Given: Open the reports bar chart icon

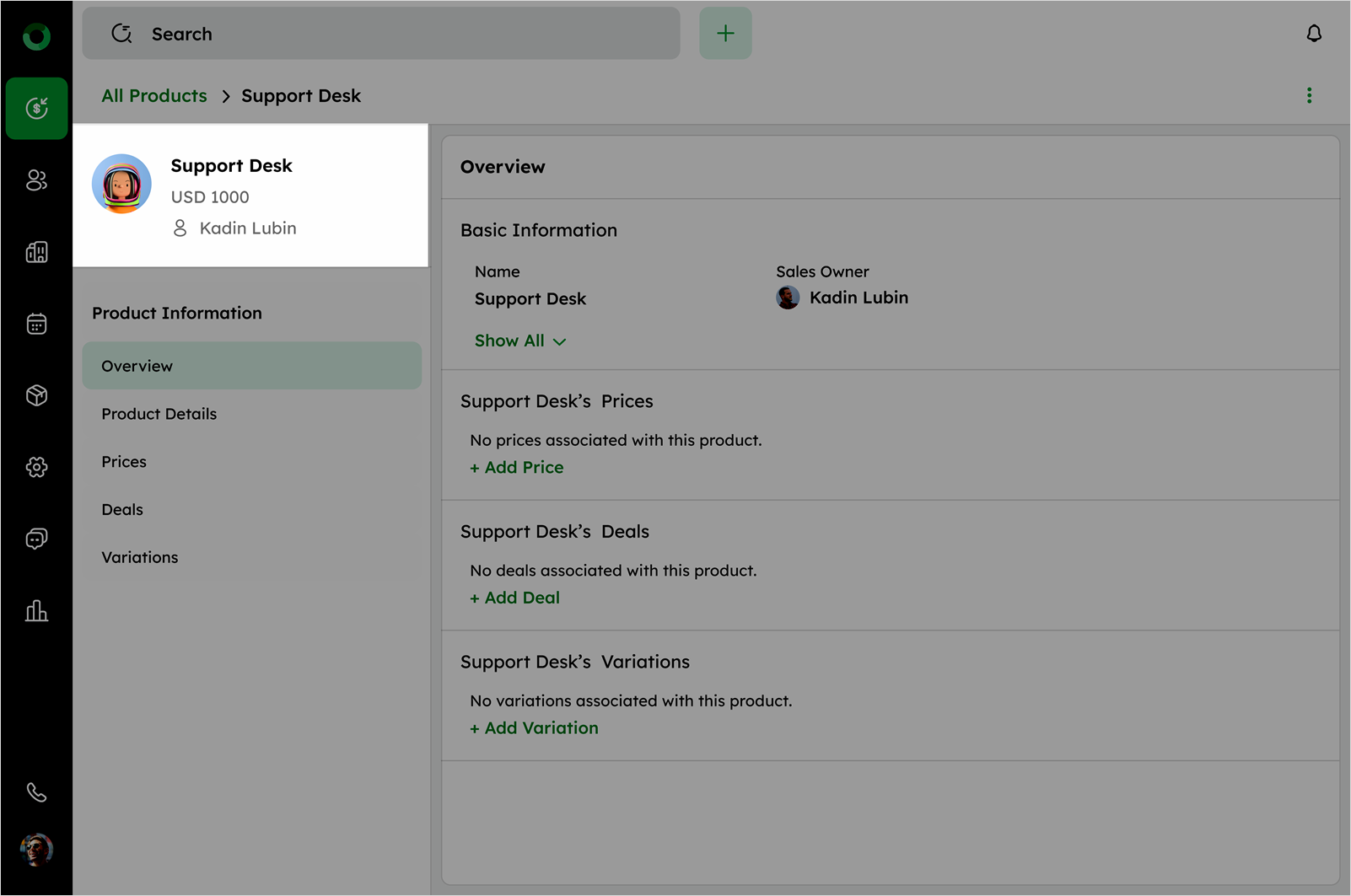Looking at the screenshot, I should [36, 610].
